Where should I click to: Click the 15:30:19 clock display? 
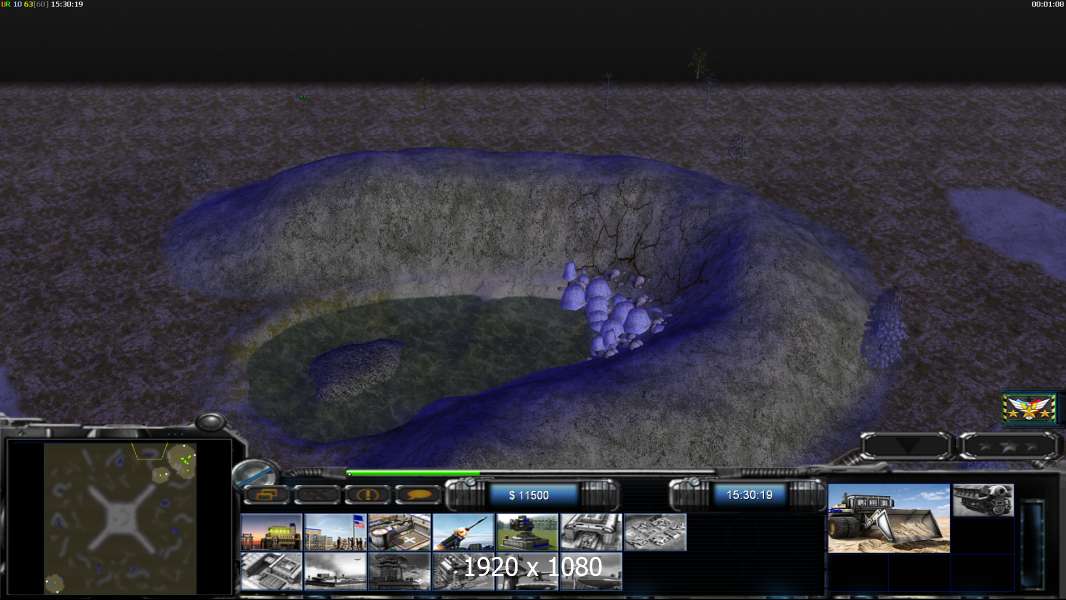pyautogui.click(x=749, y=495)
